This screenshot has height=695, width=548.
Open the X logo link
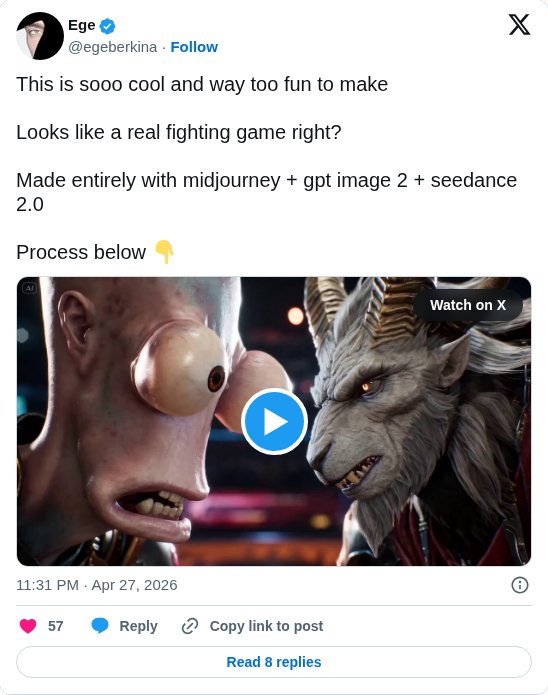coord(519,24)
